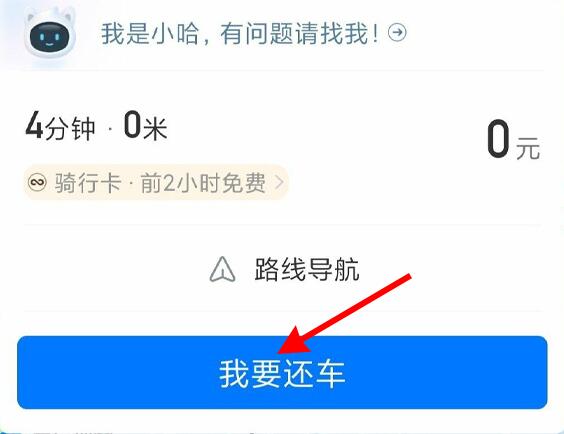
Task: Tap the large 0 fee digit
Action: (x=498, y=139)
